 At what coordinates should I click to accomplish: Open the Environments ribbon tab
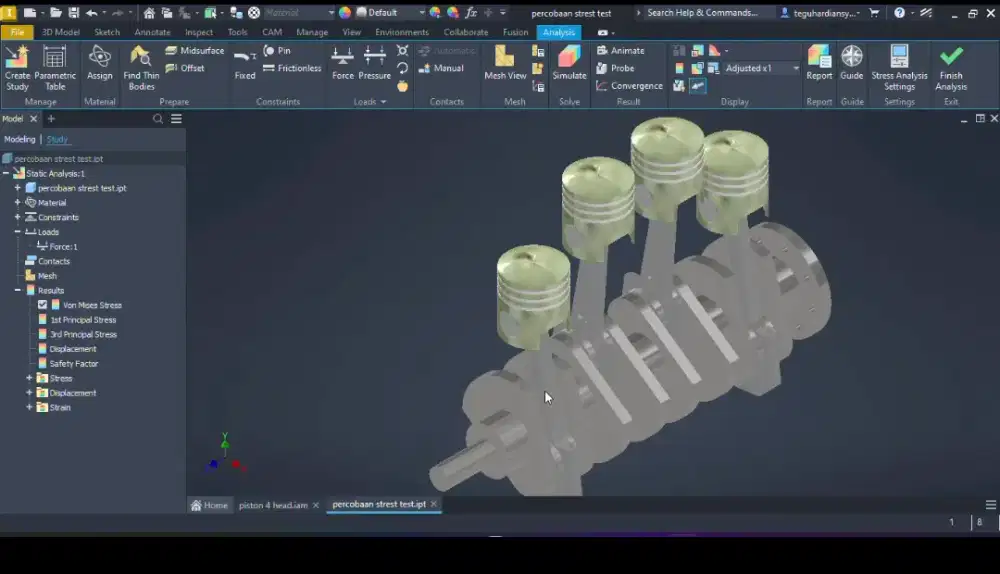tap(402, 32)
